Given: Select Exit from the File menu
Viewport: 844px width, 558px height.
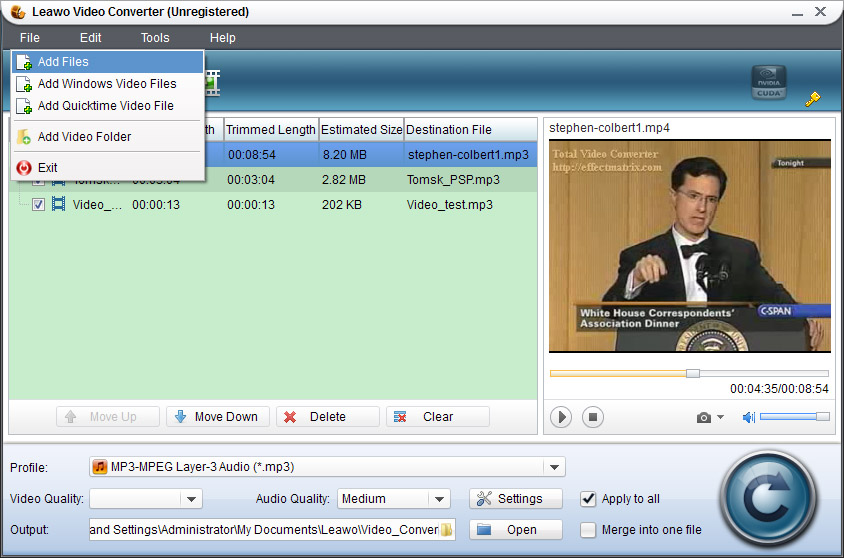Looking at the screenshot, I should [108, 167].
